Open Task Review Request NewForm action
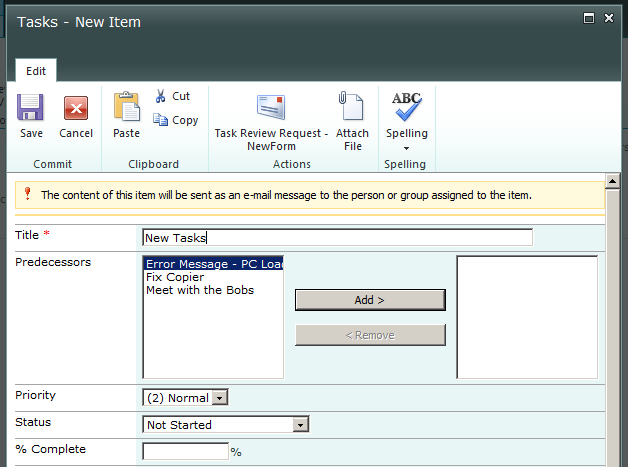The width and height of the screenshot is (628, 467). coord(271,108)
